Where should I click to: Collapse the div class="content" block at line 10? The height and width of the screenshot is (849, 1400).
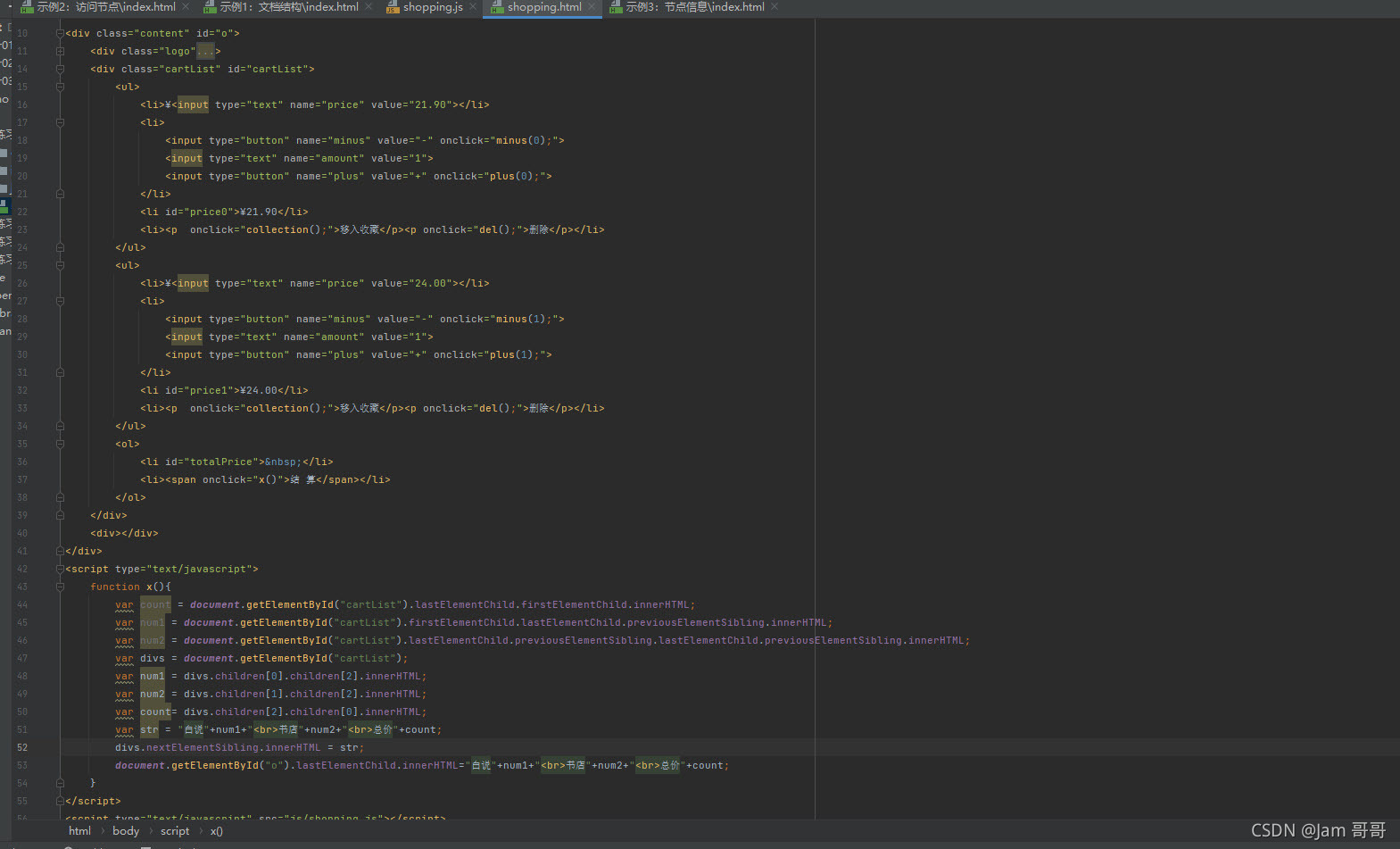pos(60,33)
